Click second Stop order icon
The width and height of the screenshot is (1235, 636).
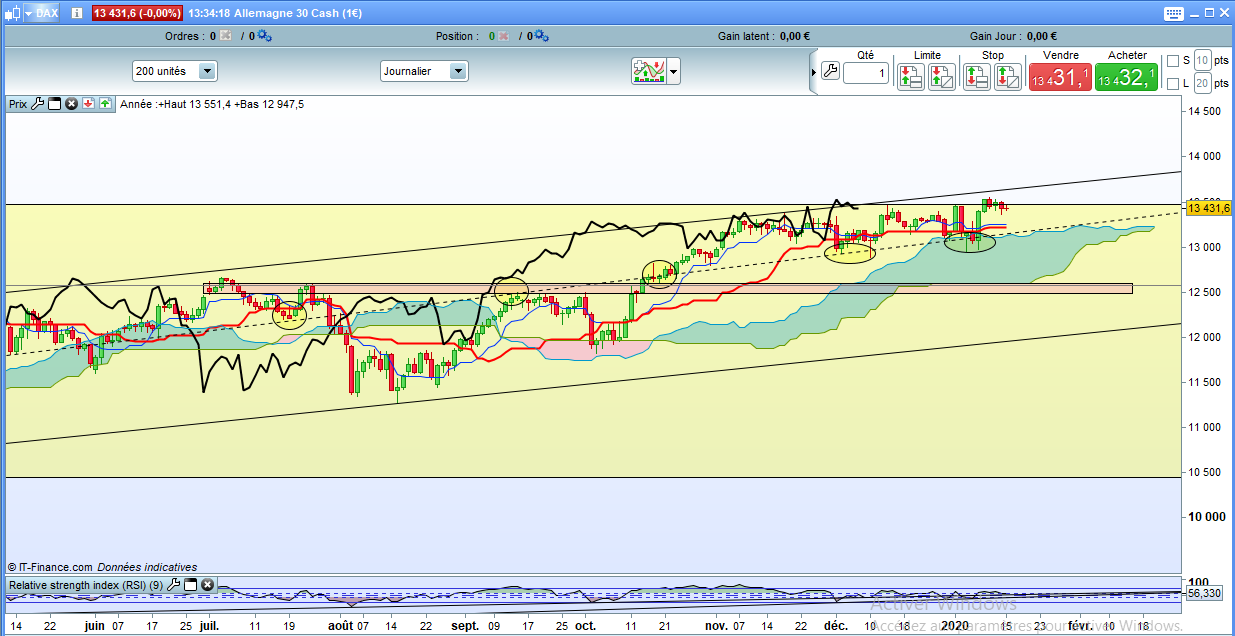click(1007, 76)
